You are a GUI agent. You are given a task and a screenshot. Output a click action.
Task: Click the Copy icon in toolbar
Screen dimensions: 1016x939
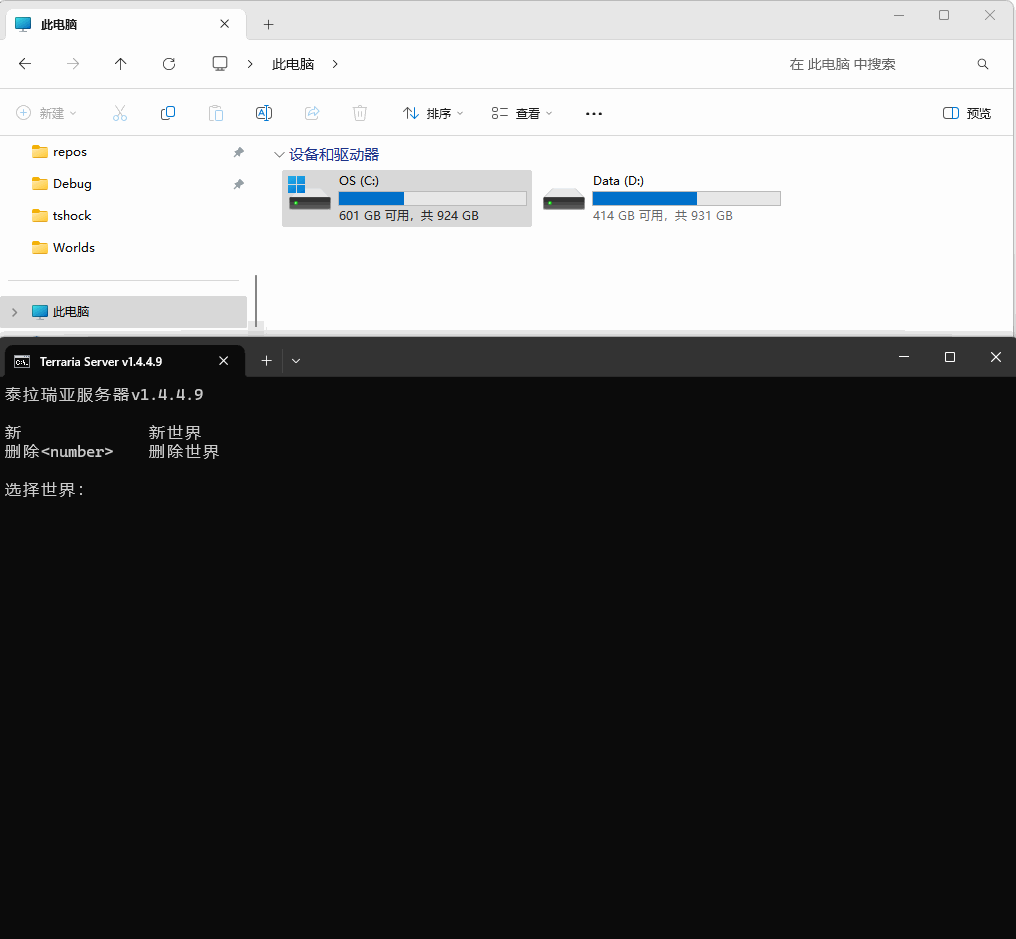(x=168, y=113)
